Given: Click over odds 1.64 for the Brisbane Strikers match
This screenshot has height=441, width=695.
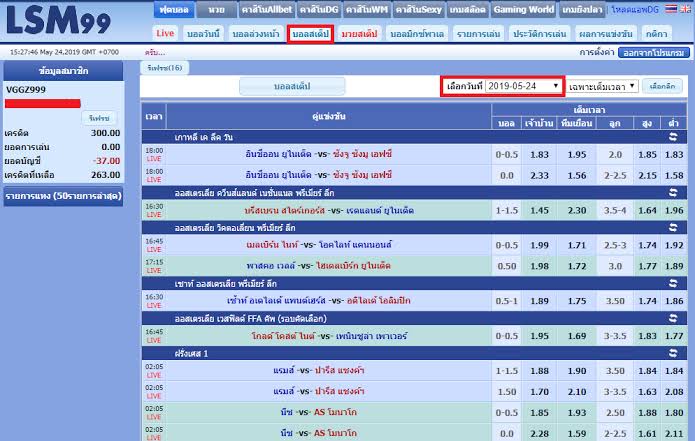Looking at the screenshot, I should tap(647, 210).
